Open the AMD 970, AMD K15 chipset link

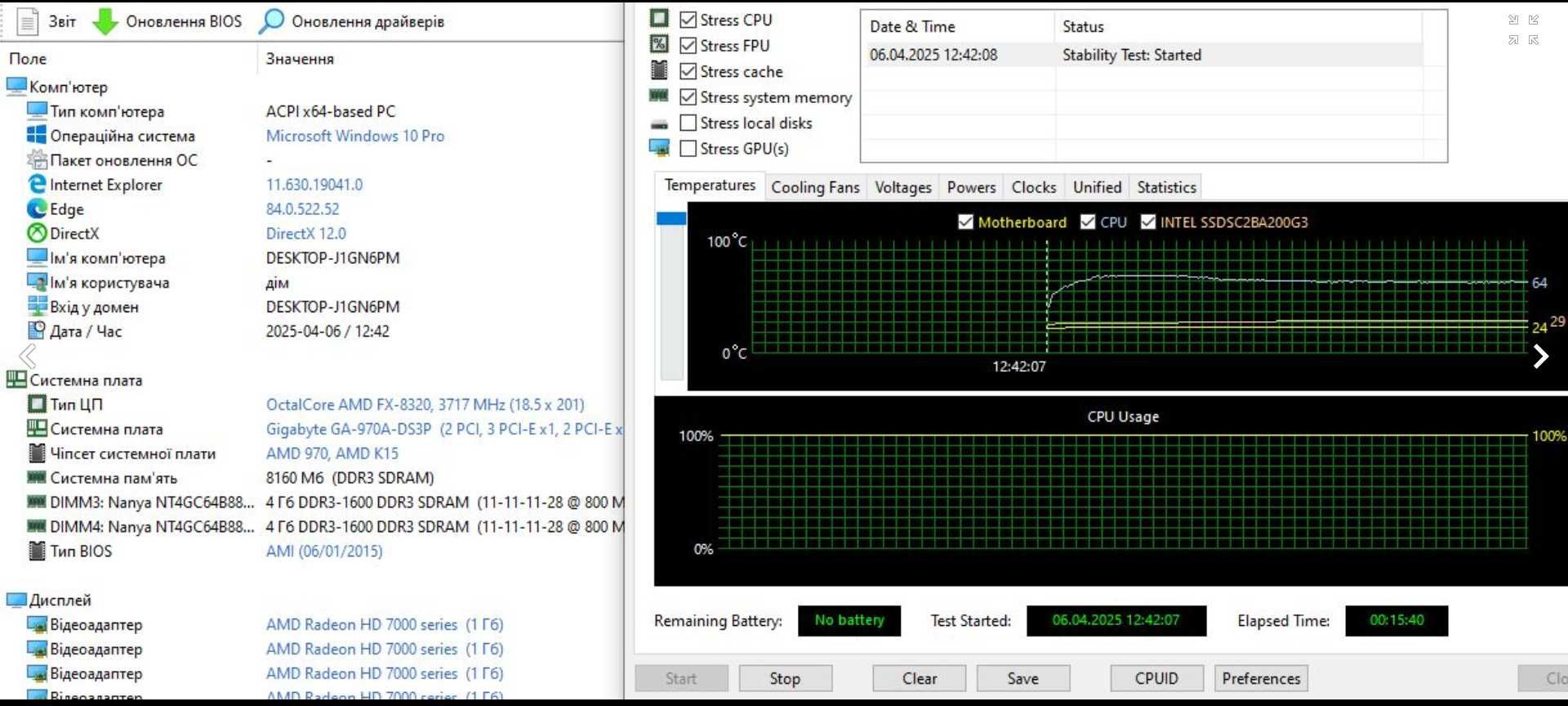click(x=332, y=454)
